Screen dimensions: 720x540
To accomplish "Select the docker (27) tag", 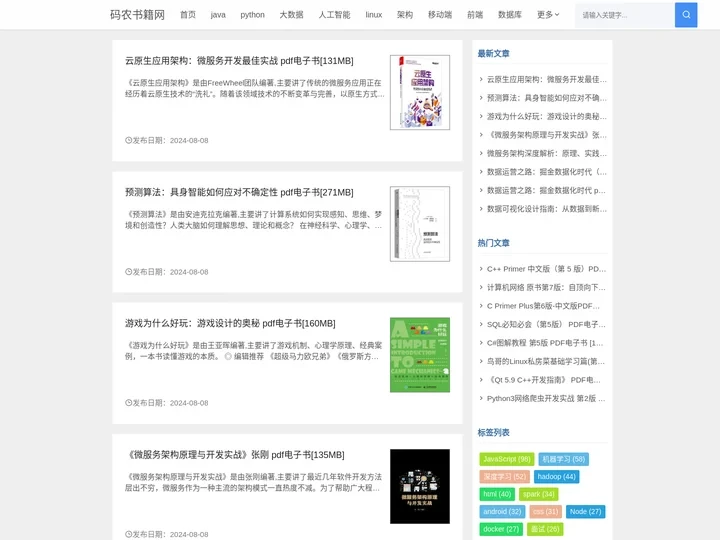I will coord(501,529).
